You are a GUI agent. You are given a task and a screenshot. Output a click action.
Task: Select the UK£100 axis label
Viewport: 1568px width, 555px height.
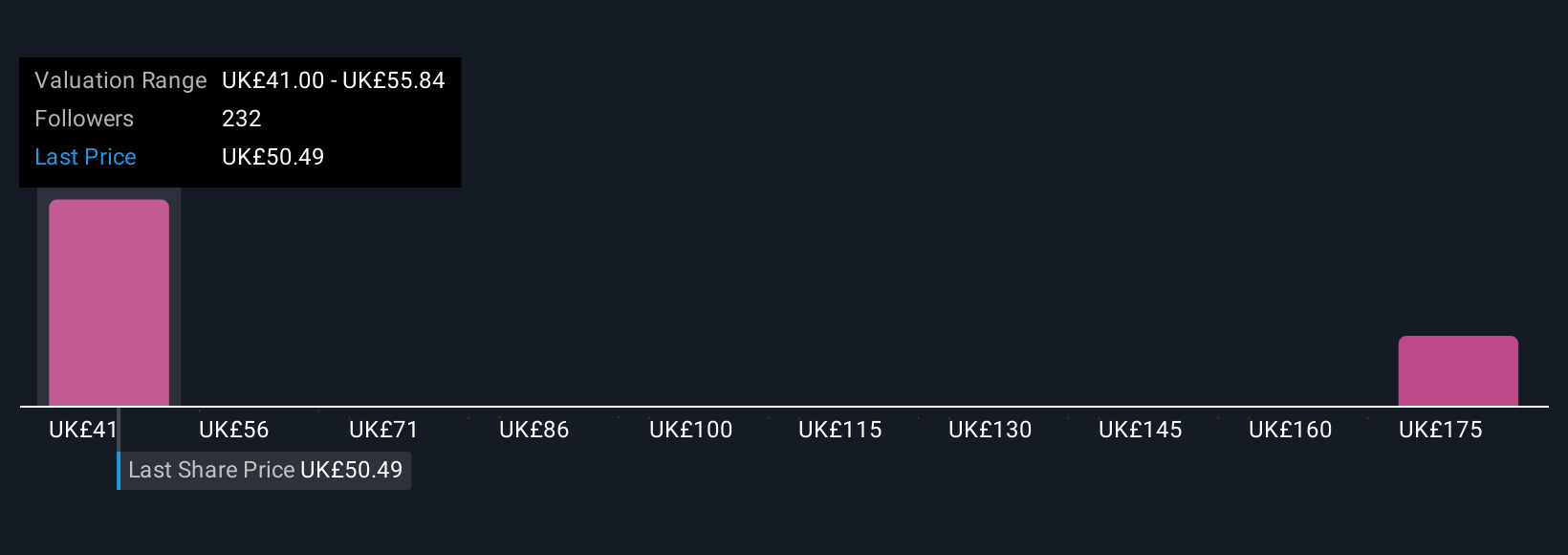click(690, 430)
